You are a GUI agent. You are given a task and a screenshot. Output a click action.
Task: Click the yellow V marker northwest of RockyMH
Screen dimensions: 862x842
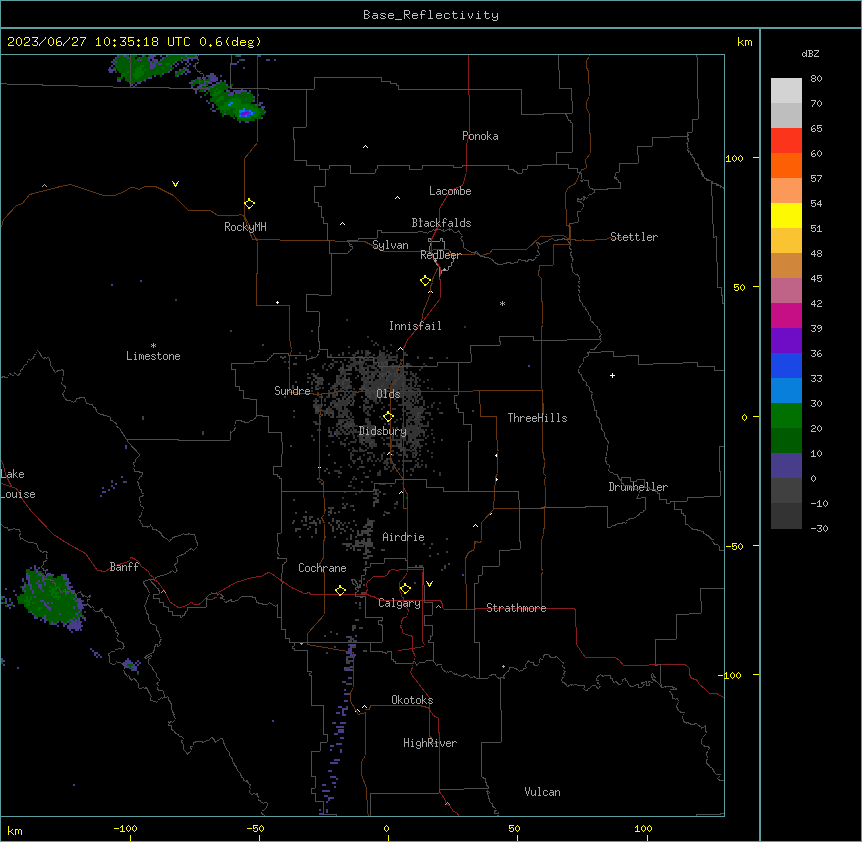175,184
